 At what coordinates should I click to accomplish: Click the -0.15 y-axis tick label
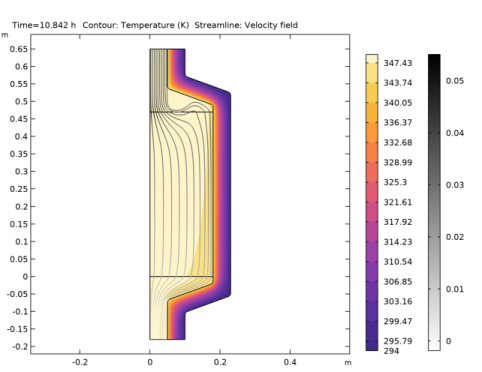coord(17,329)
